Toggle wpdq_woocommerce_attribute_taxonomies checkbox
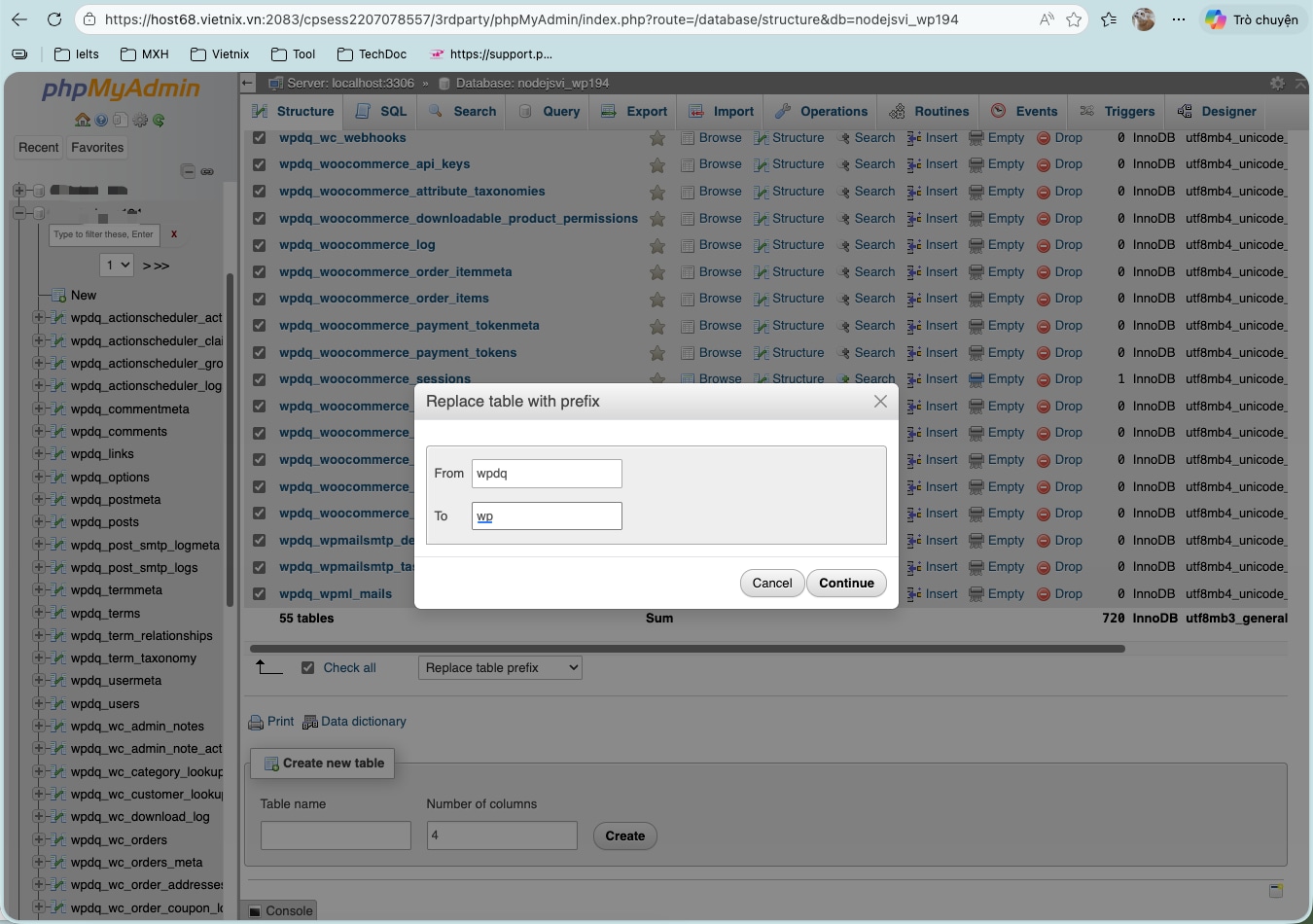 pos(259,192)
